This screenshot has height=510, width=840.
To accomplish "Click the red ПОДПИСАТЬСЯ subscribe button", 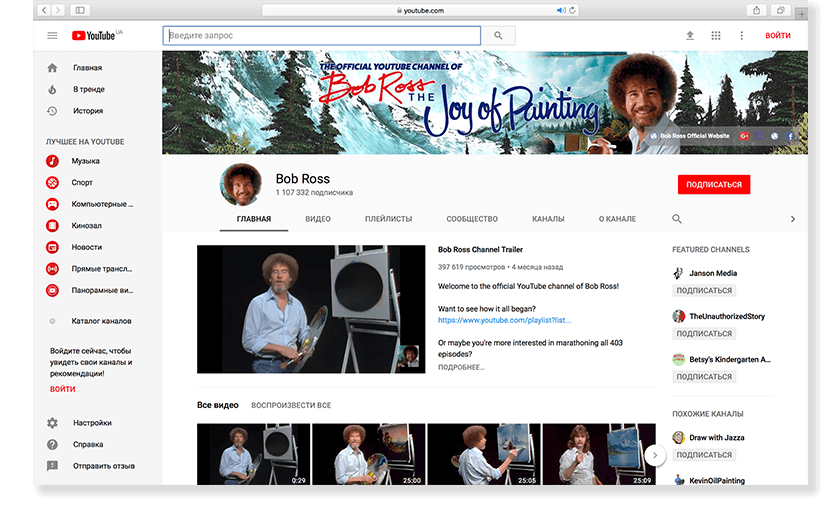I will (x=713, y=185).
